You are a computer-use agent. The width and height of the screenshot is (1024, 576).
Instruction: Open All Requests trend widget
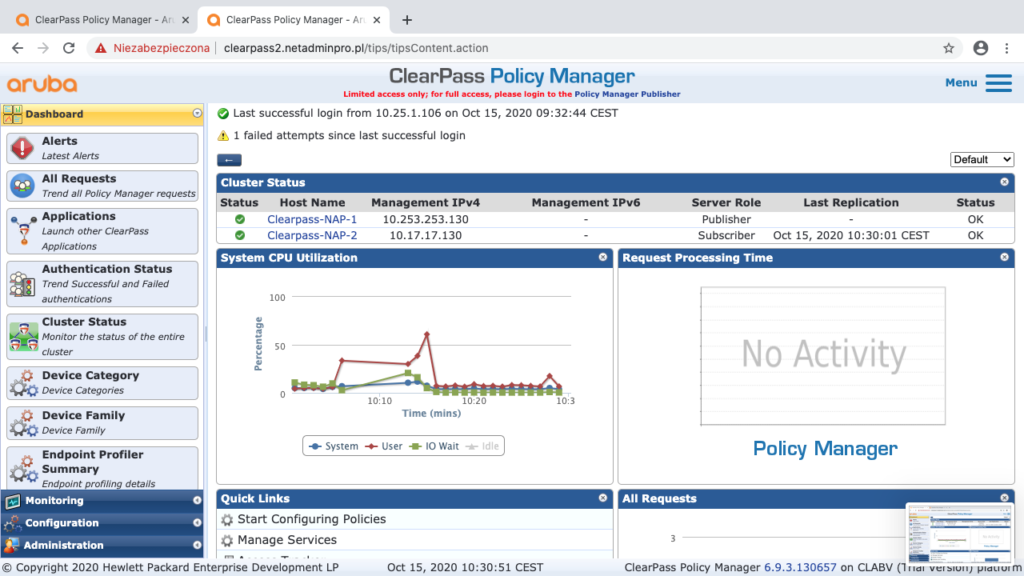coord(103,186)
